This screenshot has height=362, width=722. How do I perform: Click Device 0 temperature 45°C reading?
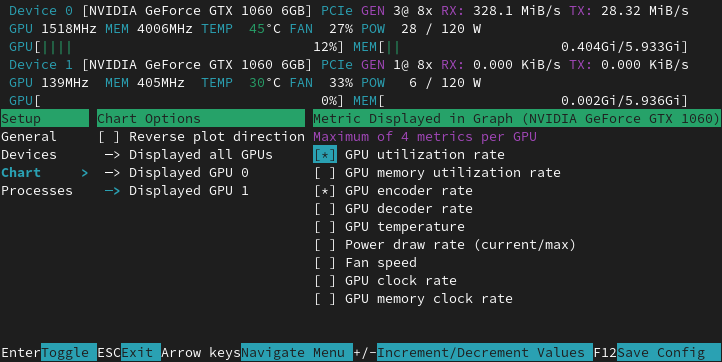tap(265, 29)
